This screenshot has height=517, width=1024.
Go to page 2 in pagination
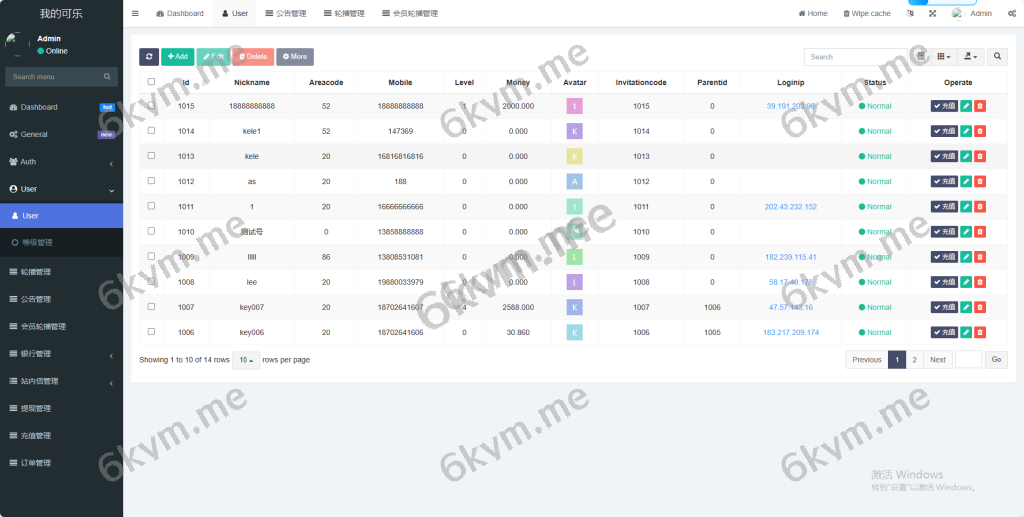[x=915, y=359]
